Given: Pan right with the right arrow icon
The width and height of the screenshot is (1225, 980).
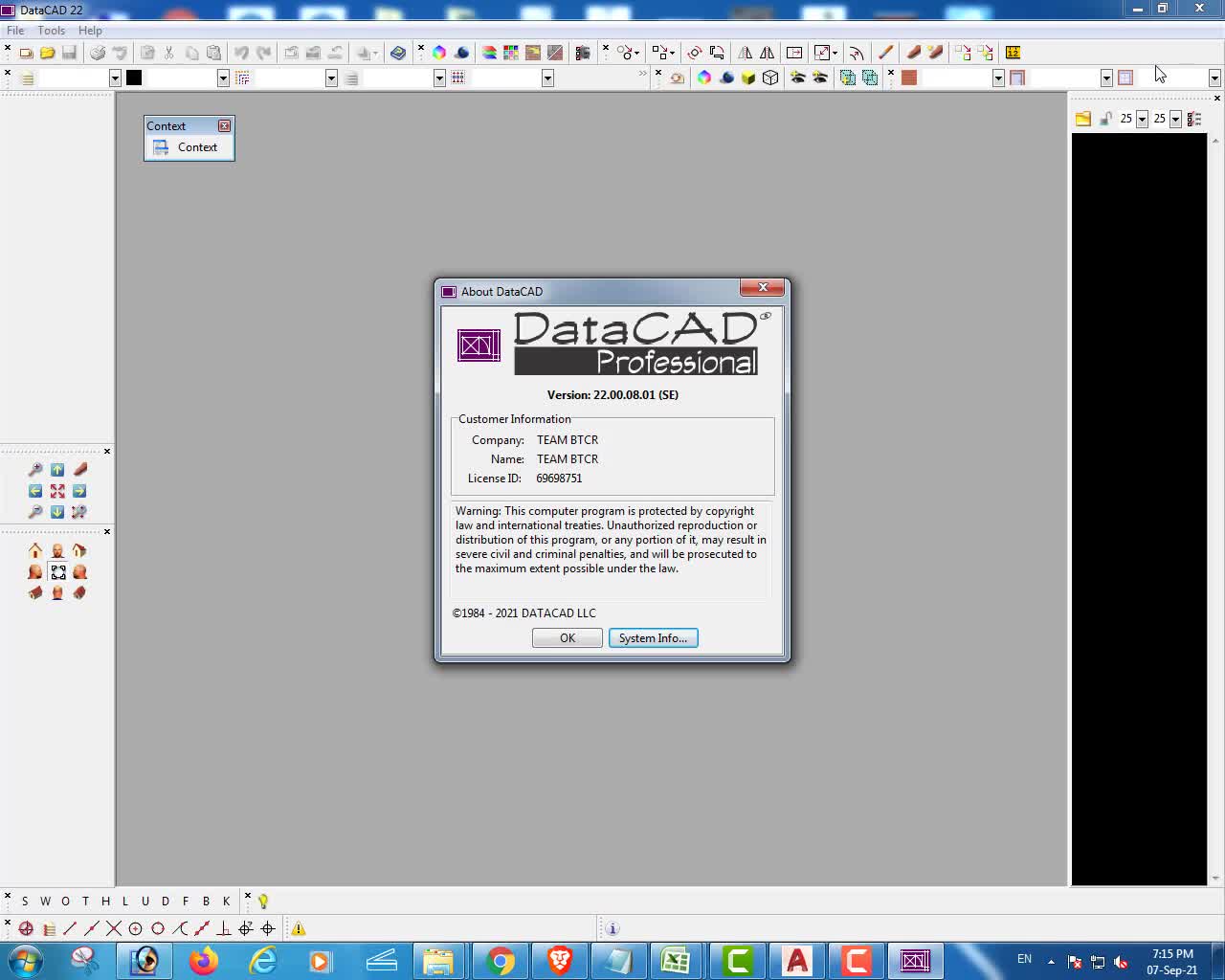Looking at the screenshot, I should point(79,491).
